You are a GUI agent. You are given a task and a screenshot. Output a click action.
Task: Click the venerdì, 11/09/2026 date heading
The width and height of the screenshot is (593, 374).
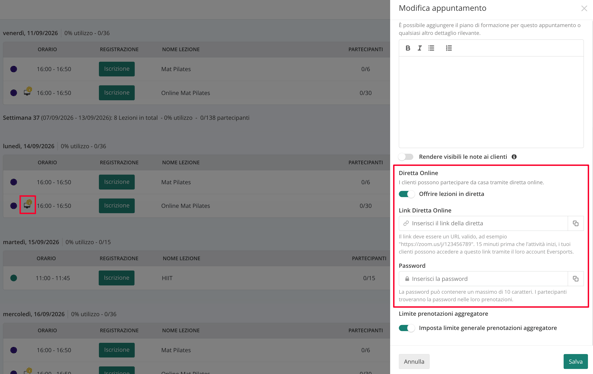(30, 33)
